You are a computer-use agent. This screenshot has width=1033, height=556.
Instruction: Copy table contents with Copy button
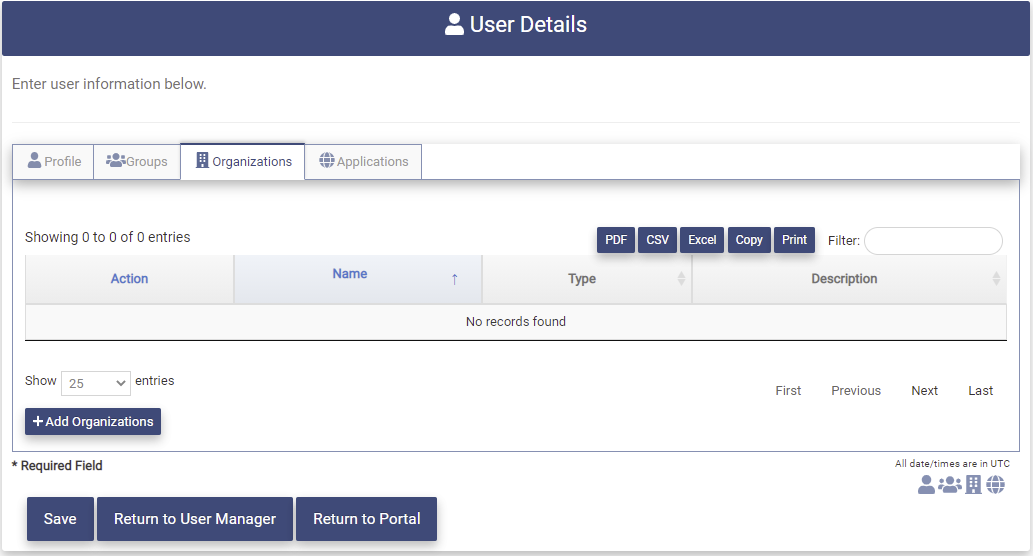click(749, 240)
